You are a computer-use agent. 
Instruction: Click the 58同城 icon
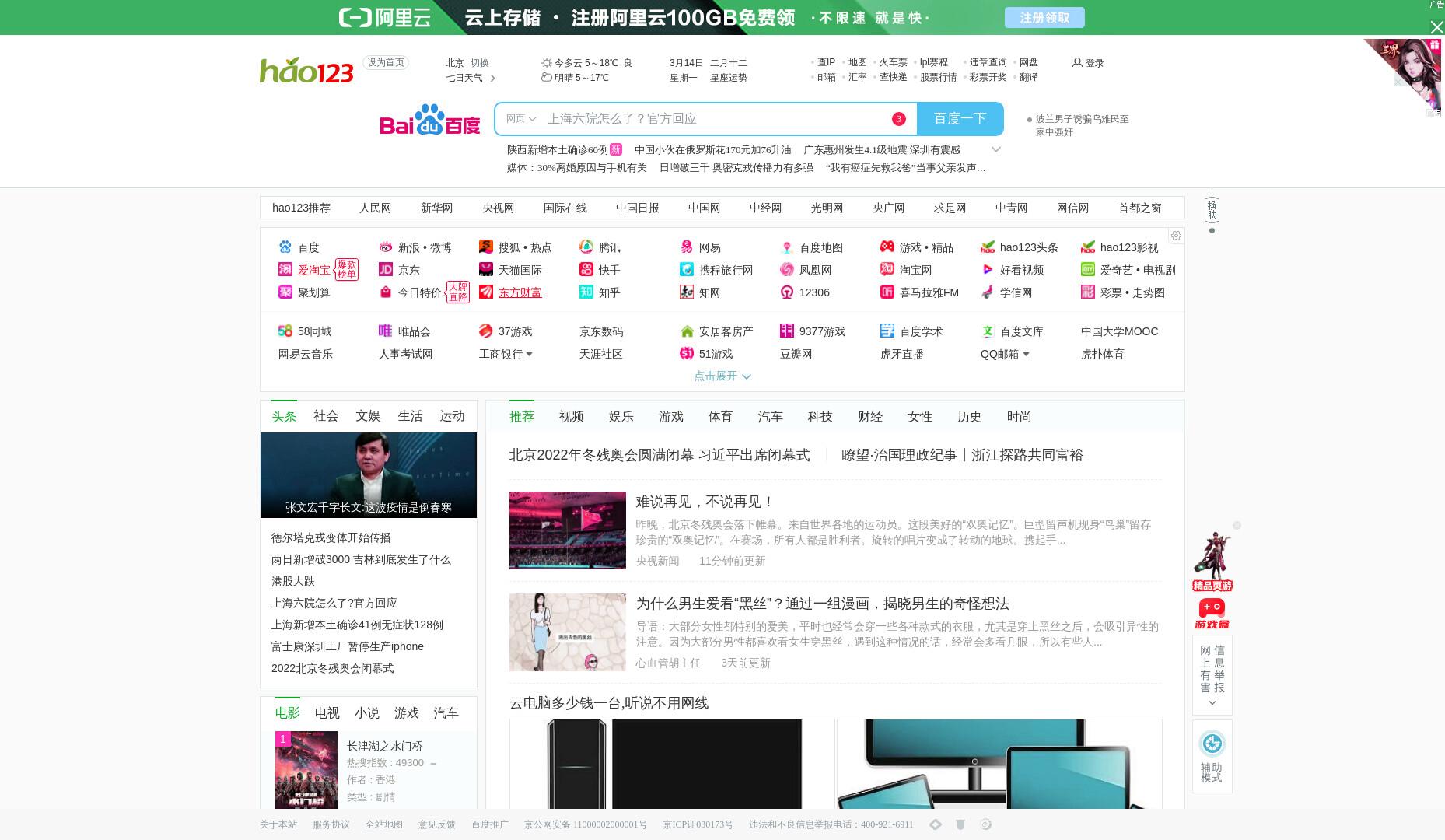285,331
